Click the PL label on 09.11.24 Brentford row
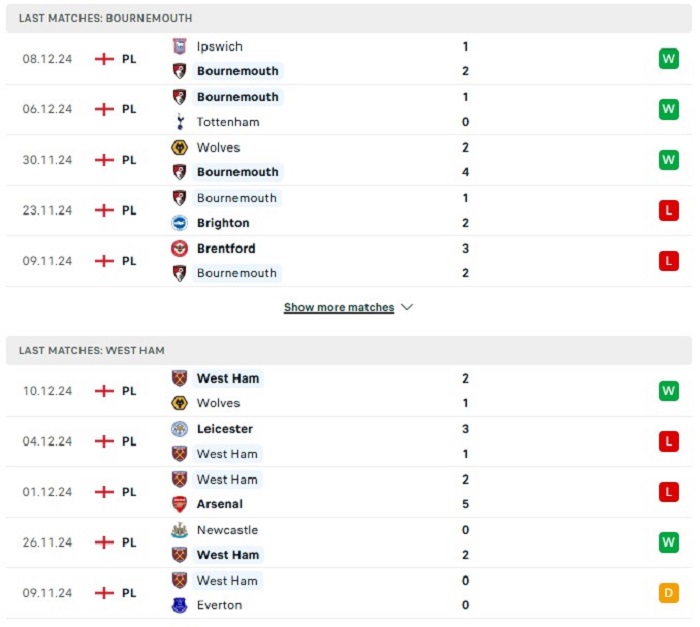700x627 pixels. click(x=129, y=261)
